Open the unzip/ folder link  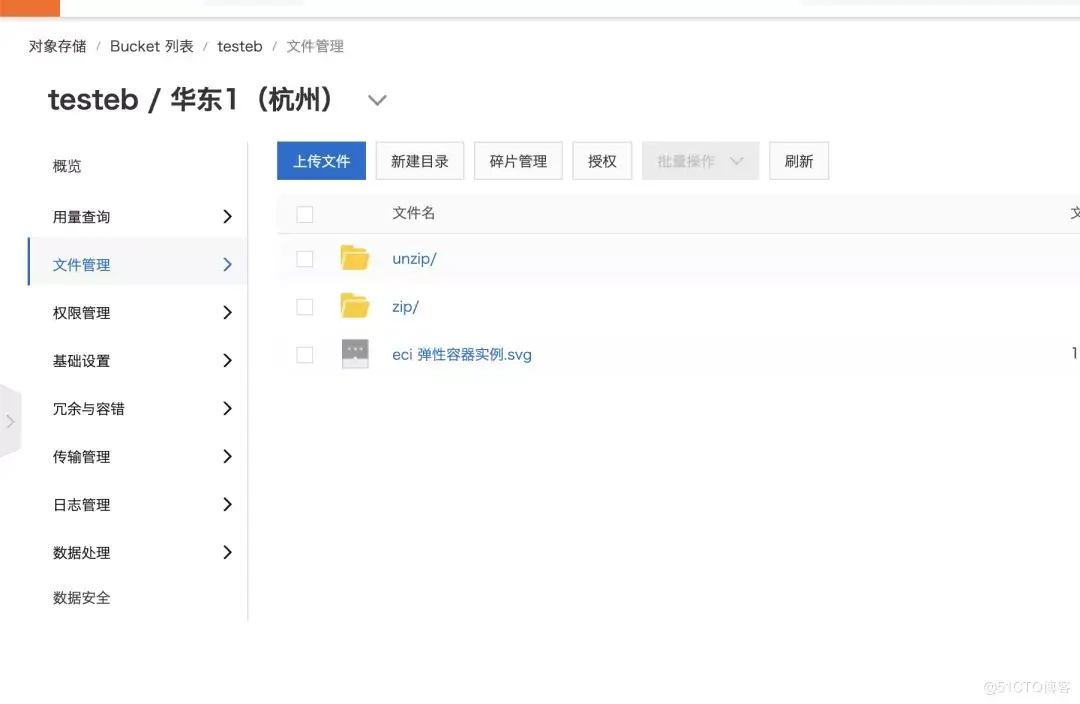point(414,259)
